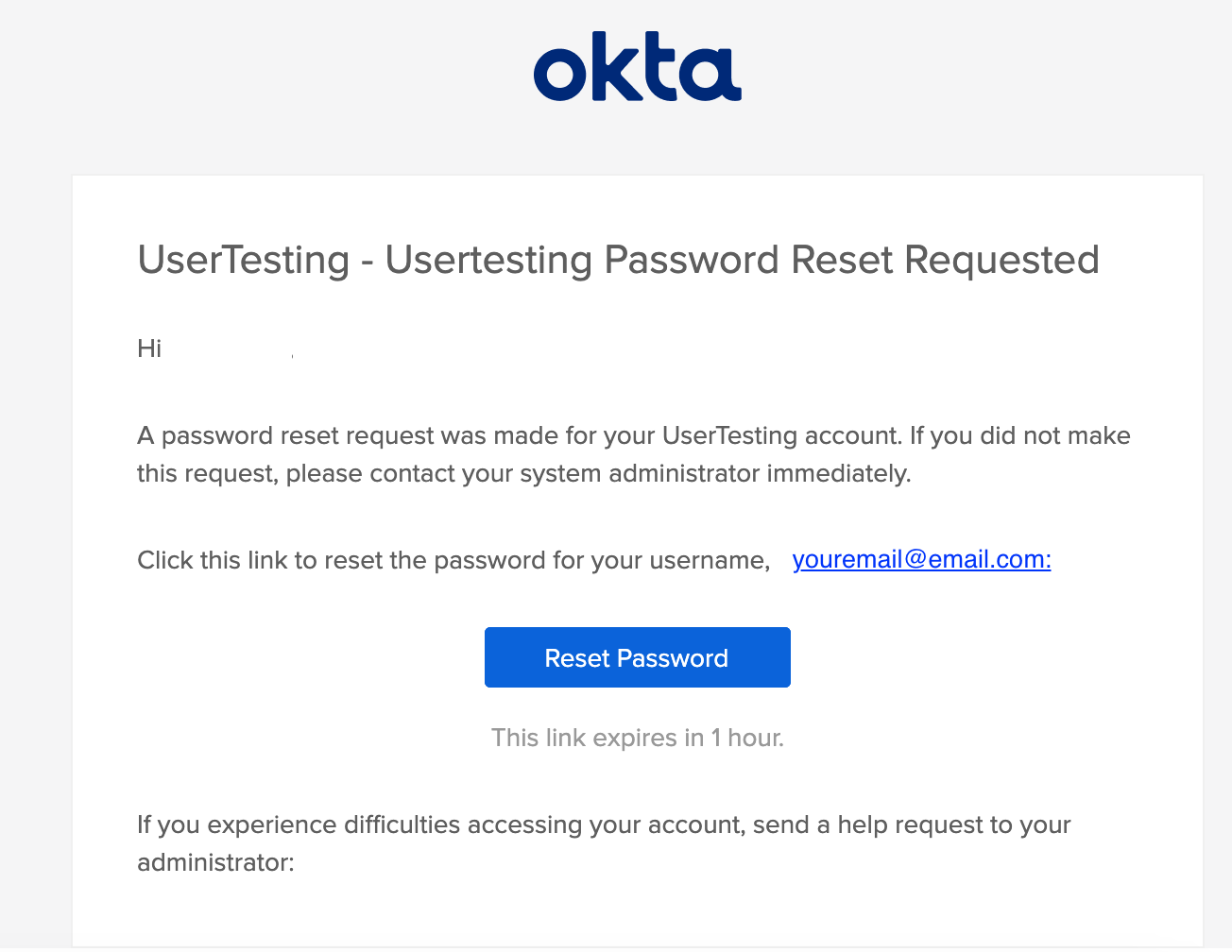Click the first "UserTesting" word in heading
Image resolution: width=1232 pixels, height=952 pixels.
coord(244,260)
